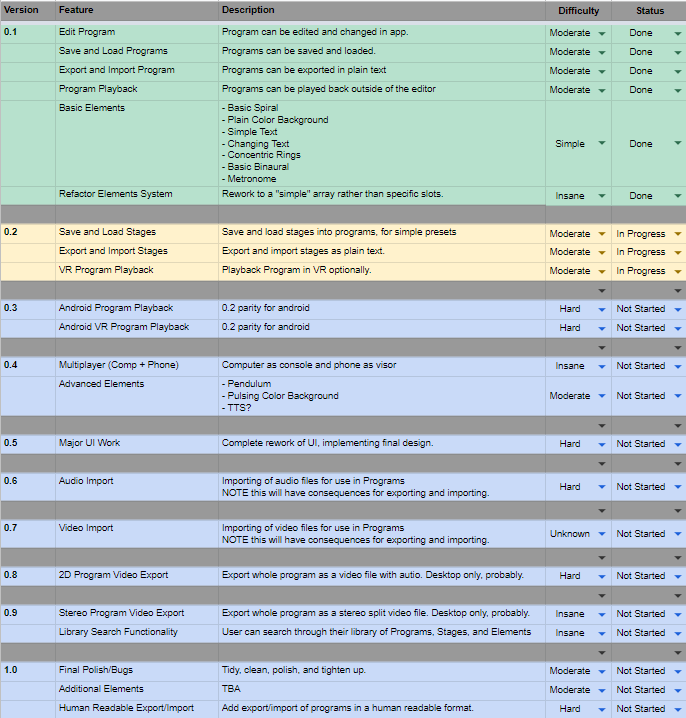Open Difficulty dropdown for Additional Elements
The width and height of the screenshot is (686, 718).
point(602,691)
